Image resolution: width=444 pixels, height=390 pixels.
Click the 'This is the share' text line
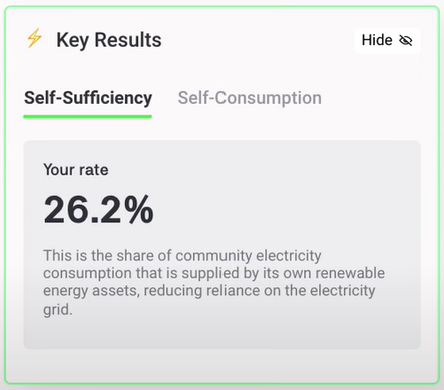pos(182,256)
